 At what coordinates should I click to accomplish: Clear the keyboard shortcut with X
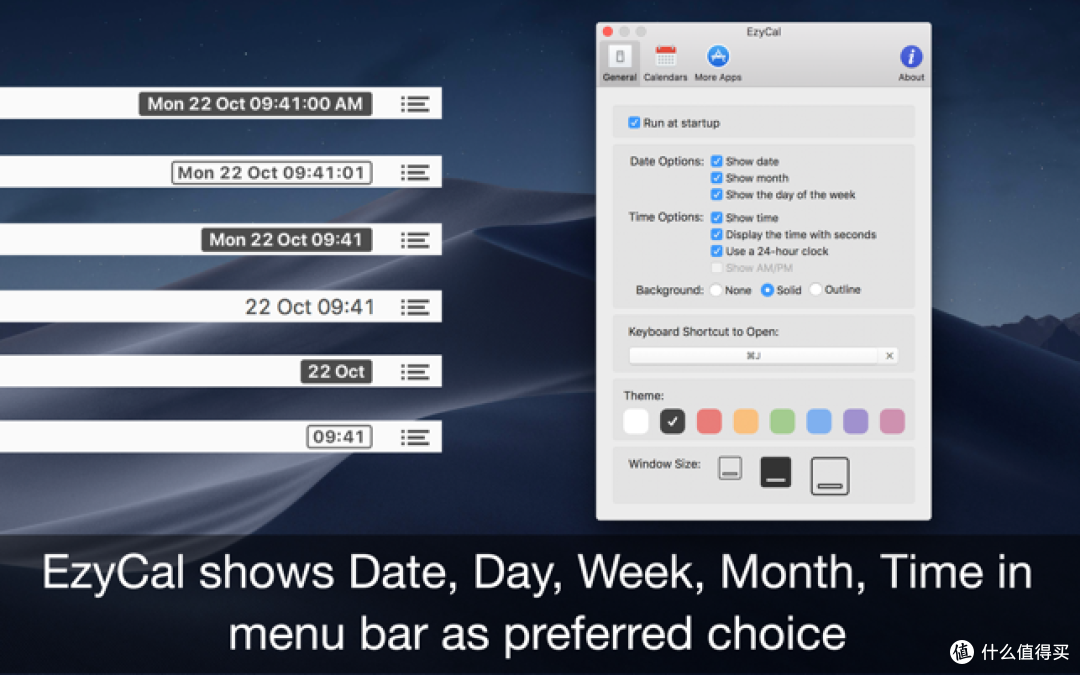889,355
